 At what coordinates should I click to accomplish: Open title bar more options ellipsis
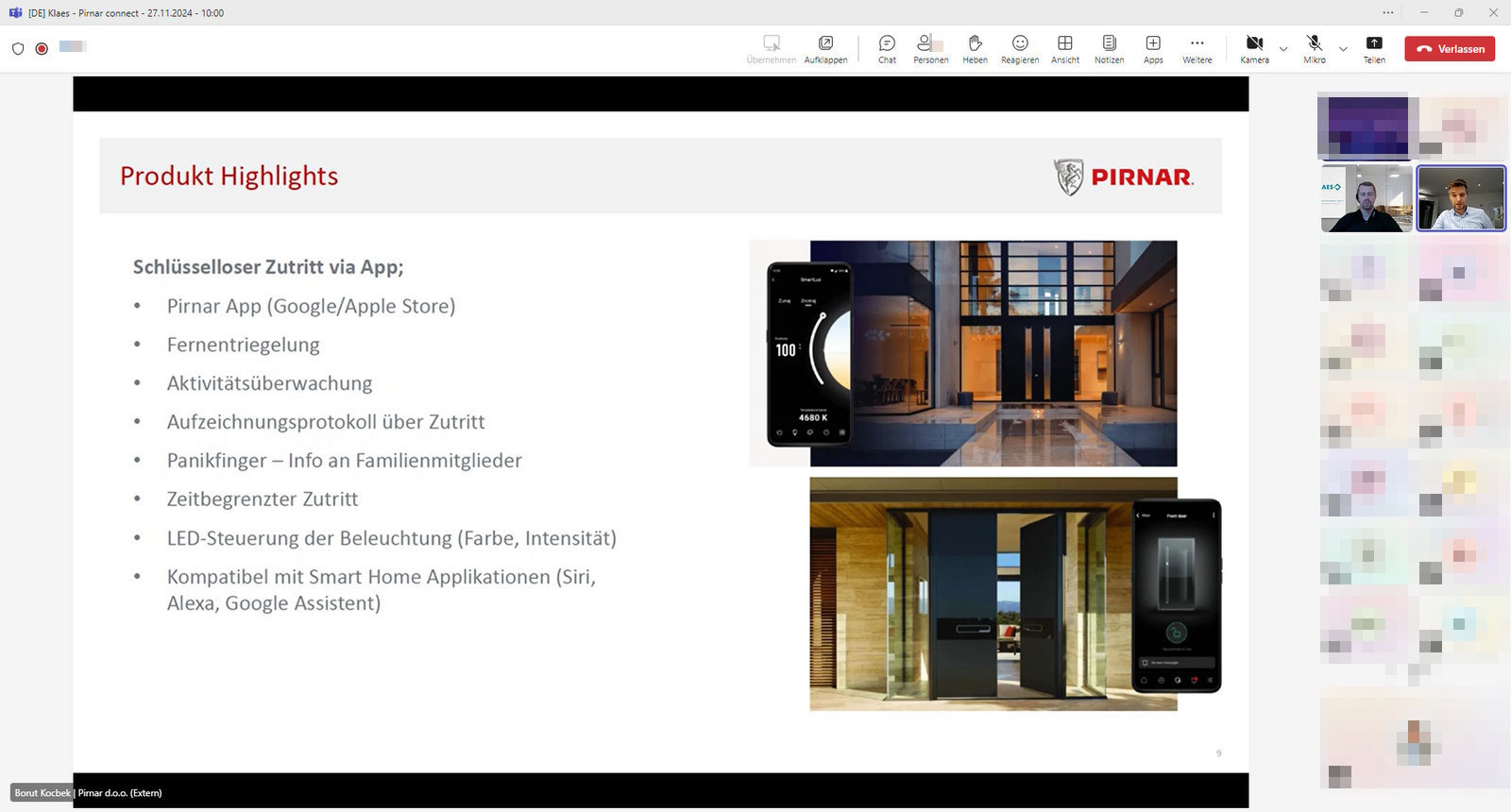point(1387,12)
